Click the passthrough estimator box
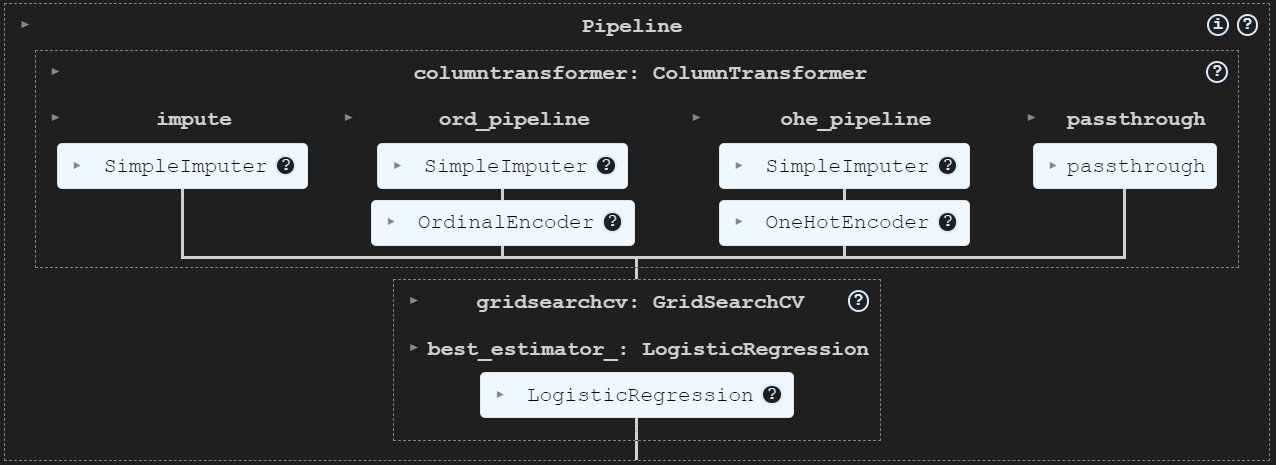This screenshot has width=1276, height=465. (1125, 166)
